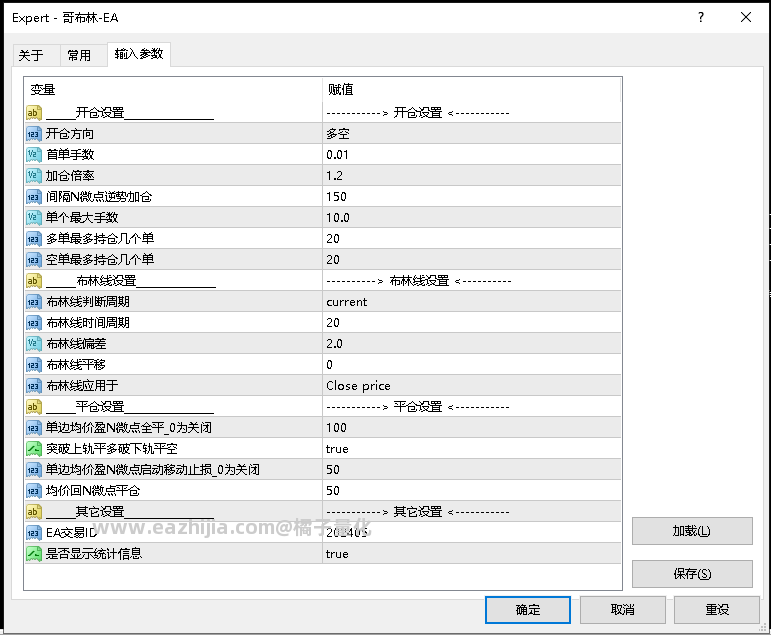Click the integer icon beside 开仓方向
Image resolution: width=771 pixels, height=636 pixels.
(33, 134)
